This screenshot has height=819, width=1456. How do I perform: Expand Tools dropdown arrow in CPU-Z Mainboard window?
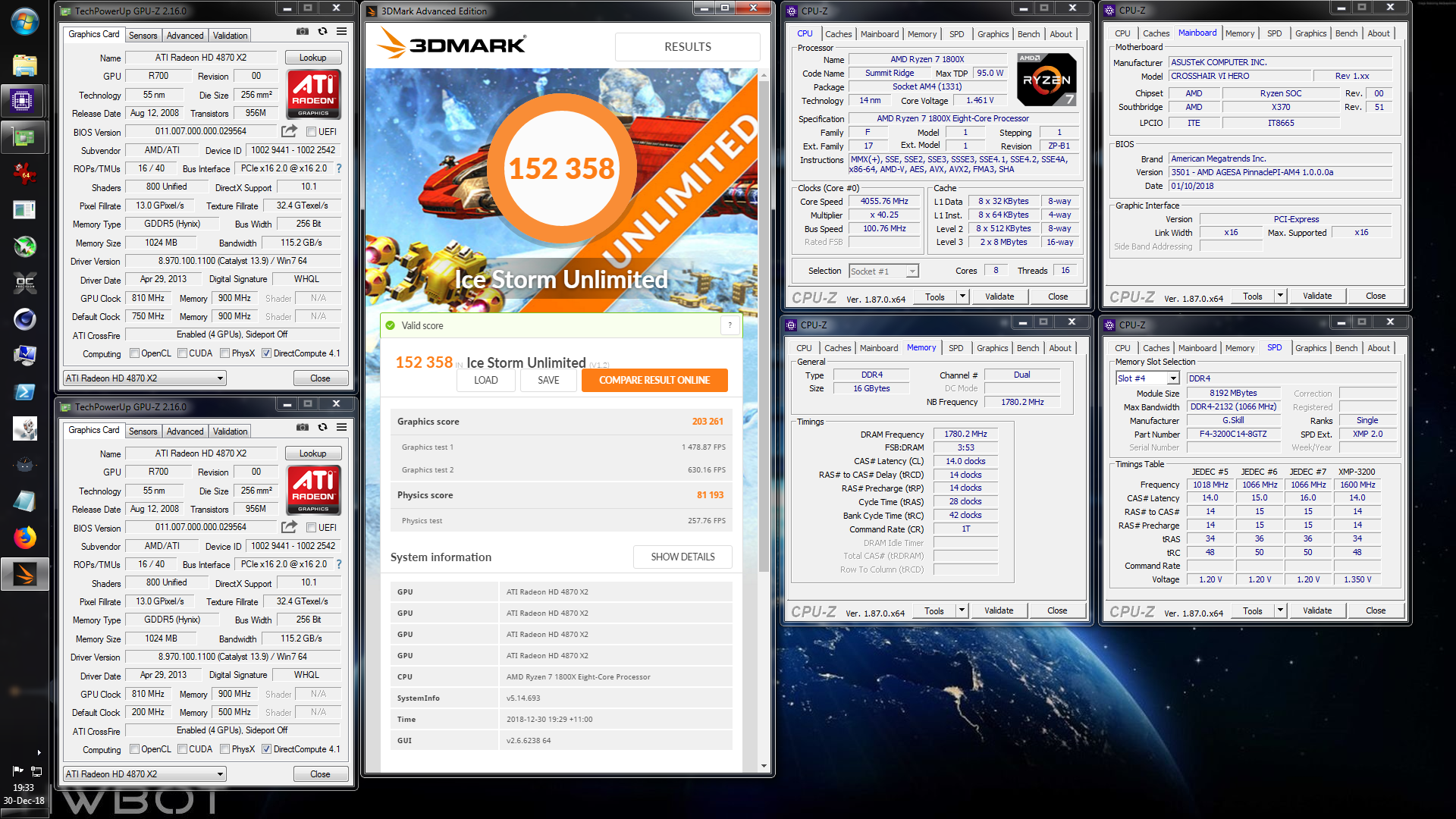click(x=1280, y=296)
